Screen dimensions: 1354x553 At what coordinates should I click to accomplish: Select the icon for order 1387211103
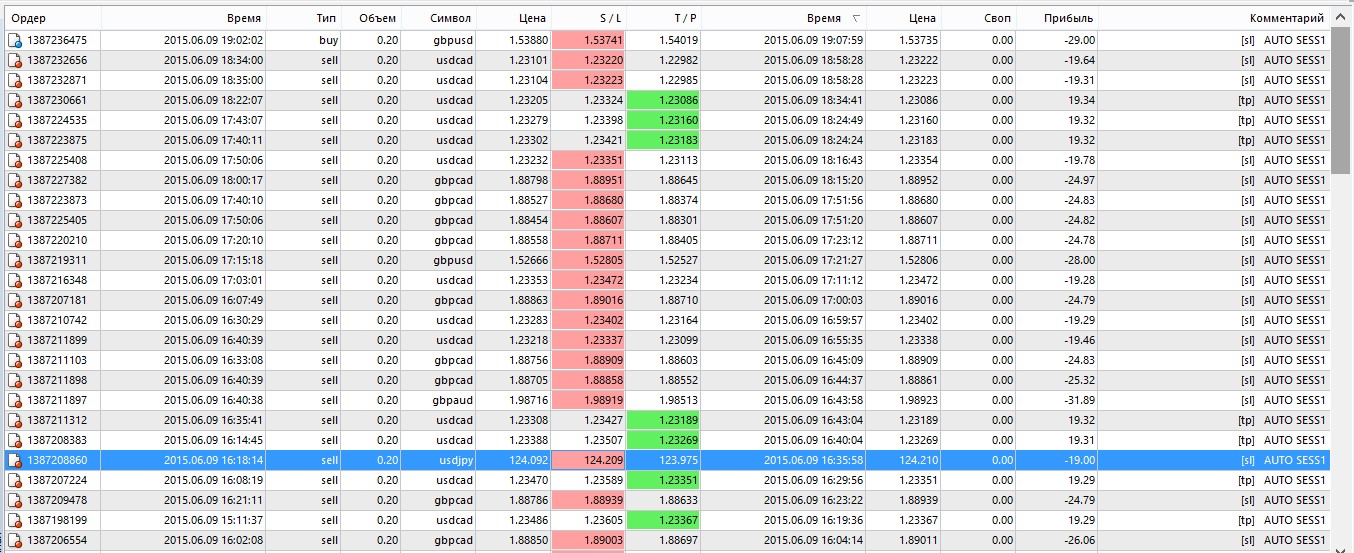pos(15,361)
